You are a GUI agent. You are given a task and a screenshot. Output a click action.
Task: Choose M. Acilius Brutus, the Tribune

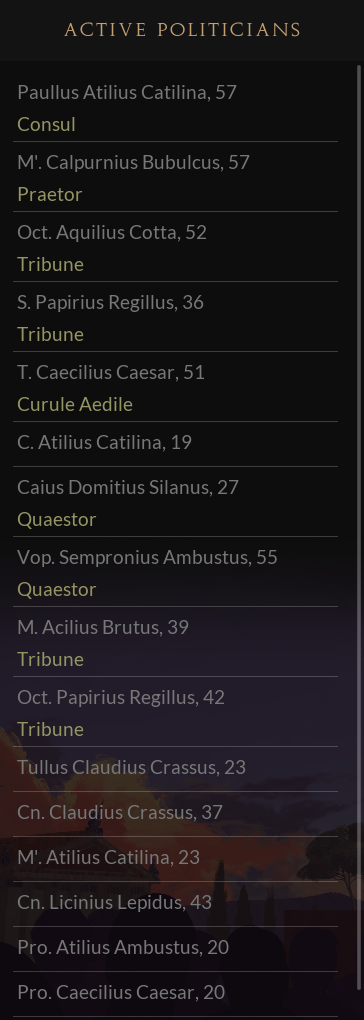click(176, 643)
